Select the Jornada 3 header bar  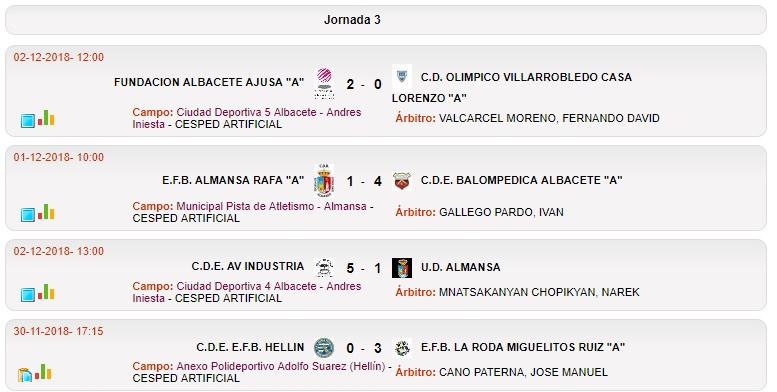386,20
